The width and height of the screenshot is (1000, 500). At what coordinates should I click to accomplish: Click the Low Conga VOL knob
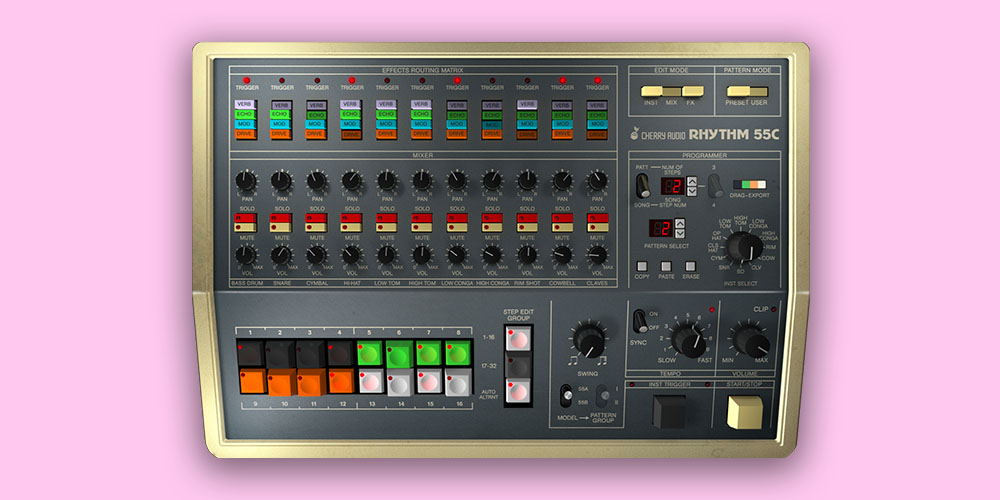(x=457, y=255)
